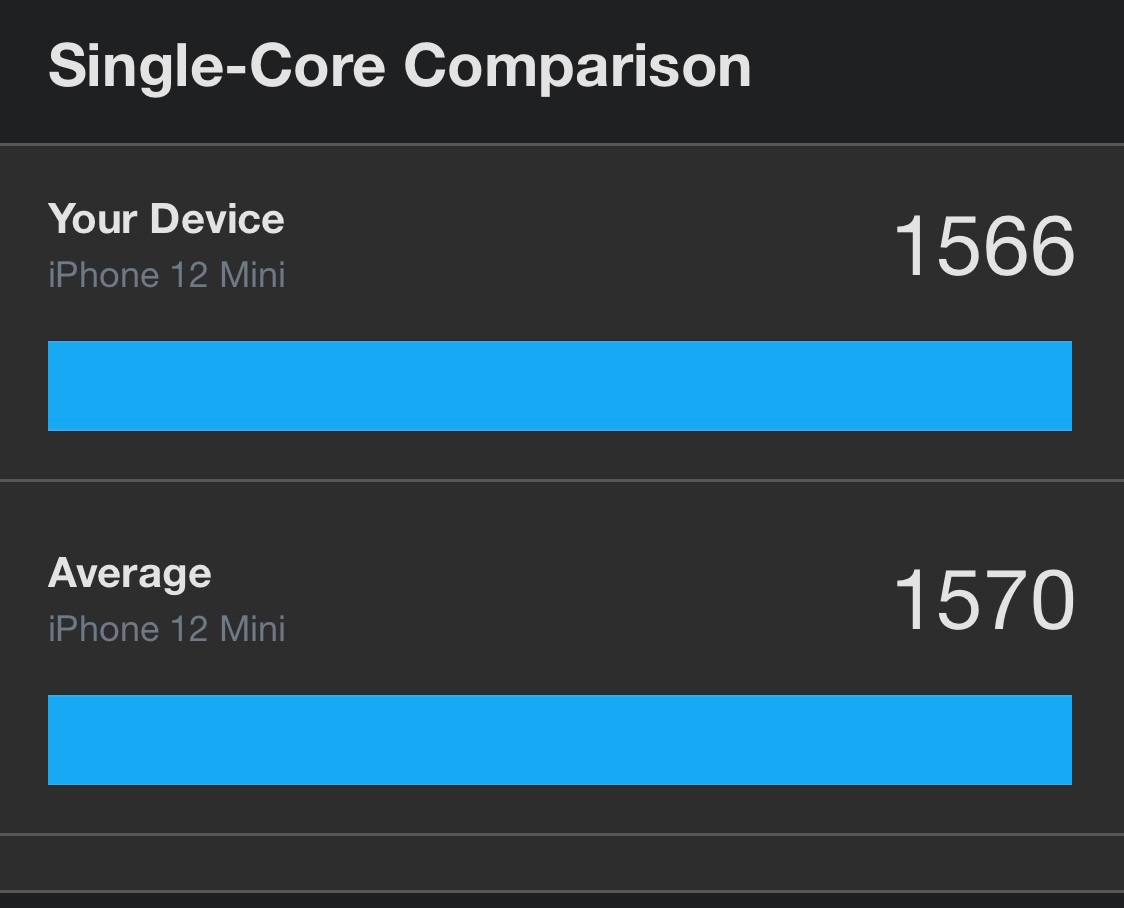Click the divider line between Your Device and Average
1124x908 pixels.
[560, 480]
